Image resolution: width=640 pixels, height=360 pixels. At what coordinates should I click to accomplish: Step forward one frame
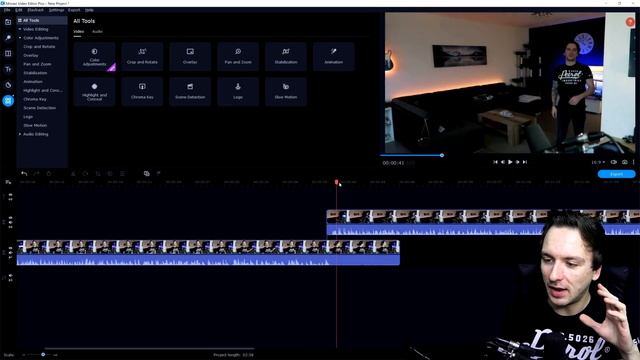(518, 162)
